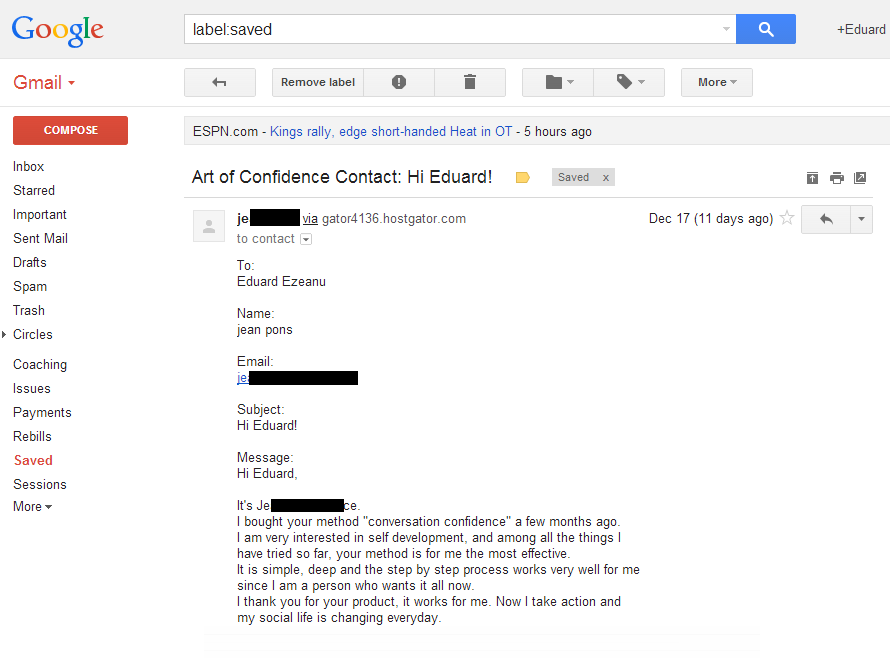Print the conversation using the printer icon

point(837,178)
